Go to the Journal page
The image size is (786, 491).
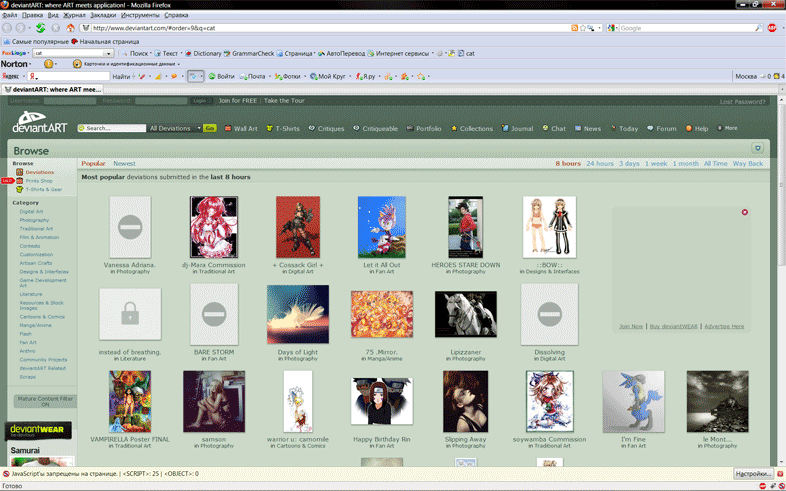pyautogui.click(x=517, y=129)
